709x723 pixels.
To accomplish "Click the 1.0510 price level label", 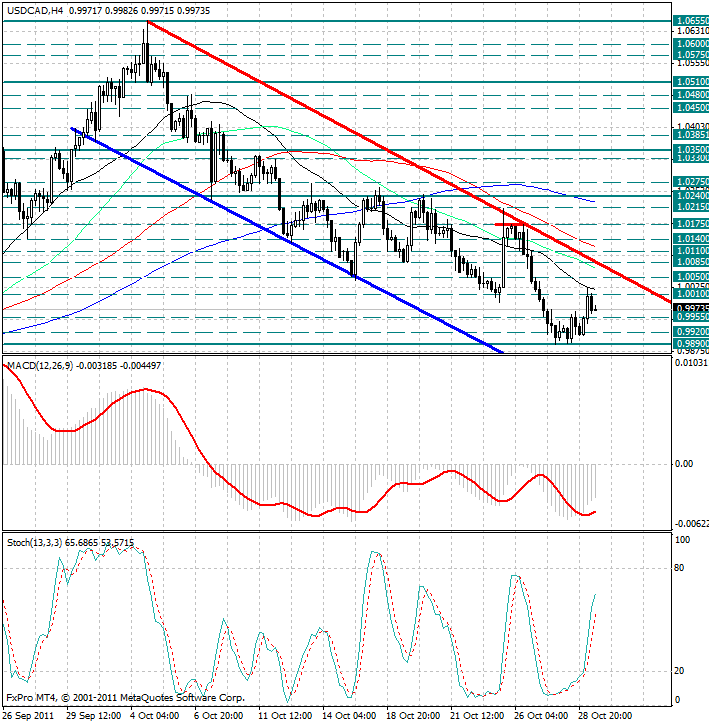I will point(691,82).
